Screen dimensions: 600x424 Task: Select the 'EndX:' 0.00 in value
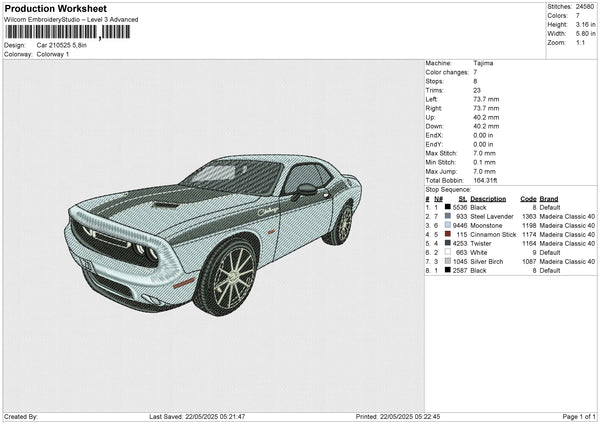tap(483, 135)
